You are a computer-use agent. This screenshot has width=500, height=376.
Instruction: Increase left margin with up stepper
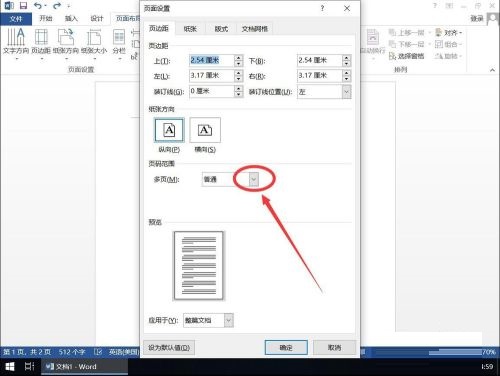[238, 73]
